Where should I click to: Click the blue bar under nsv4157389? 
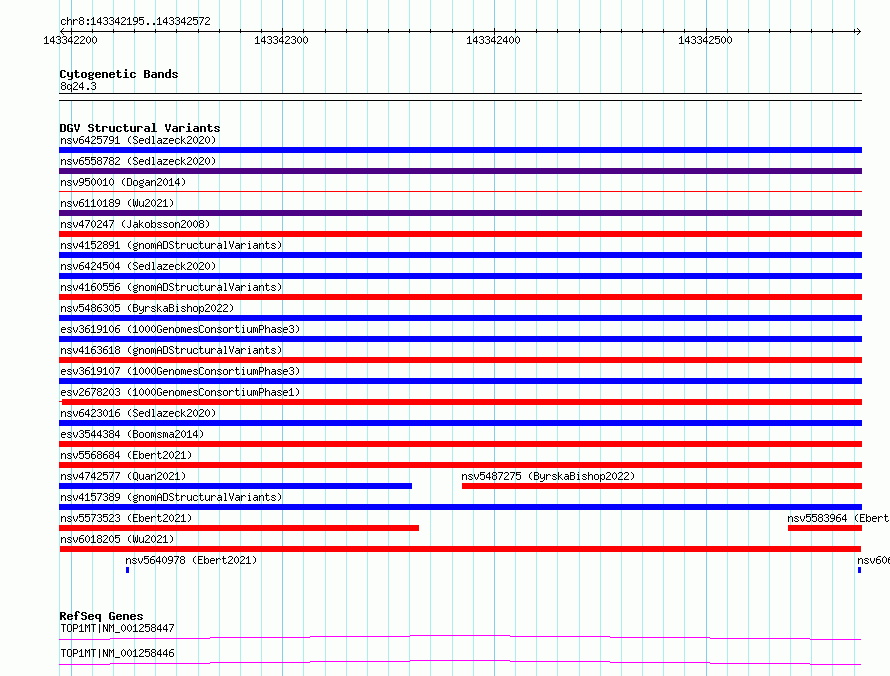460,507
